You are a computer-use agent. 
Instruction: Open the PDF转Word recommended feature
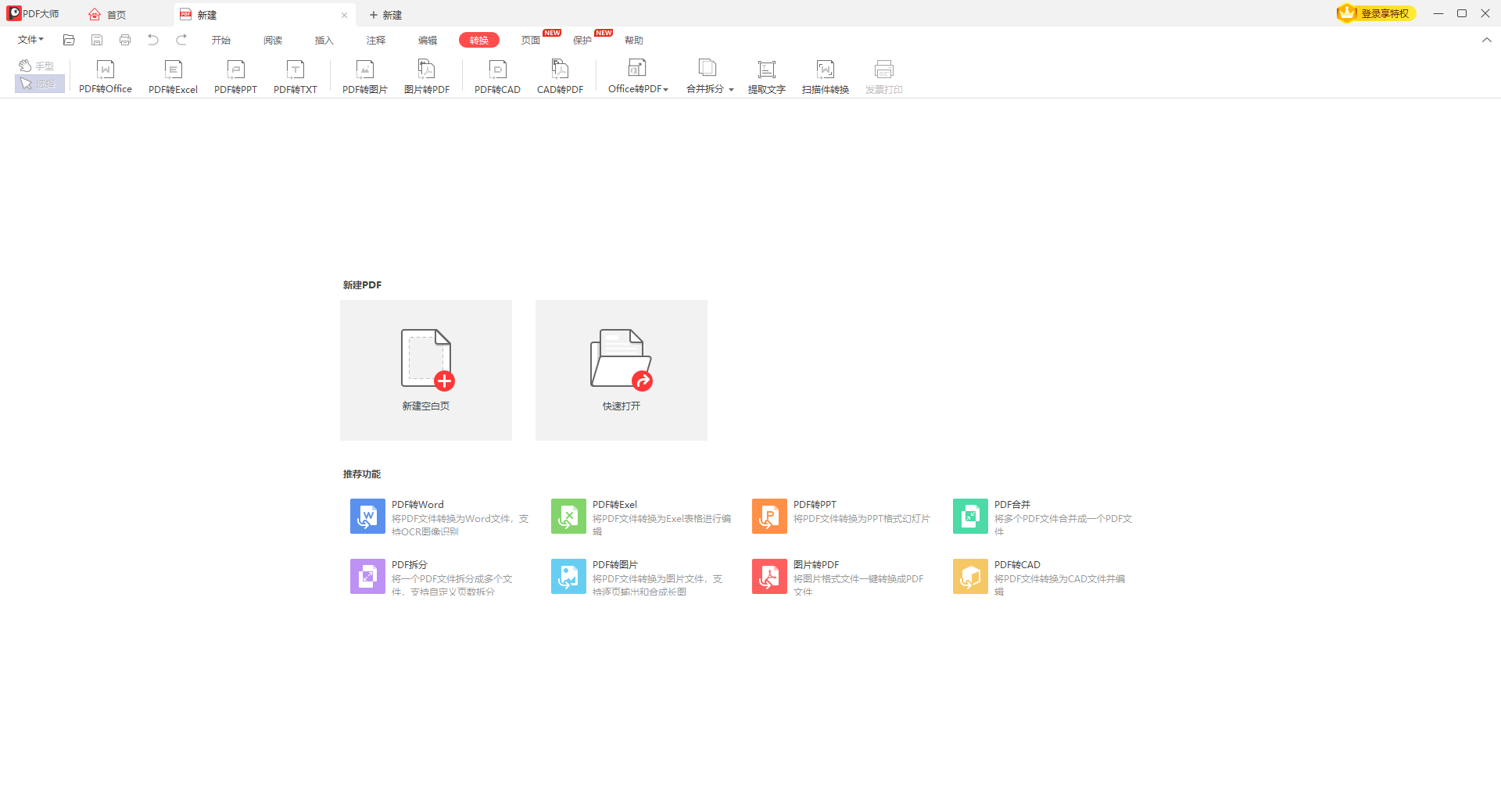[x=440, y=517]
